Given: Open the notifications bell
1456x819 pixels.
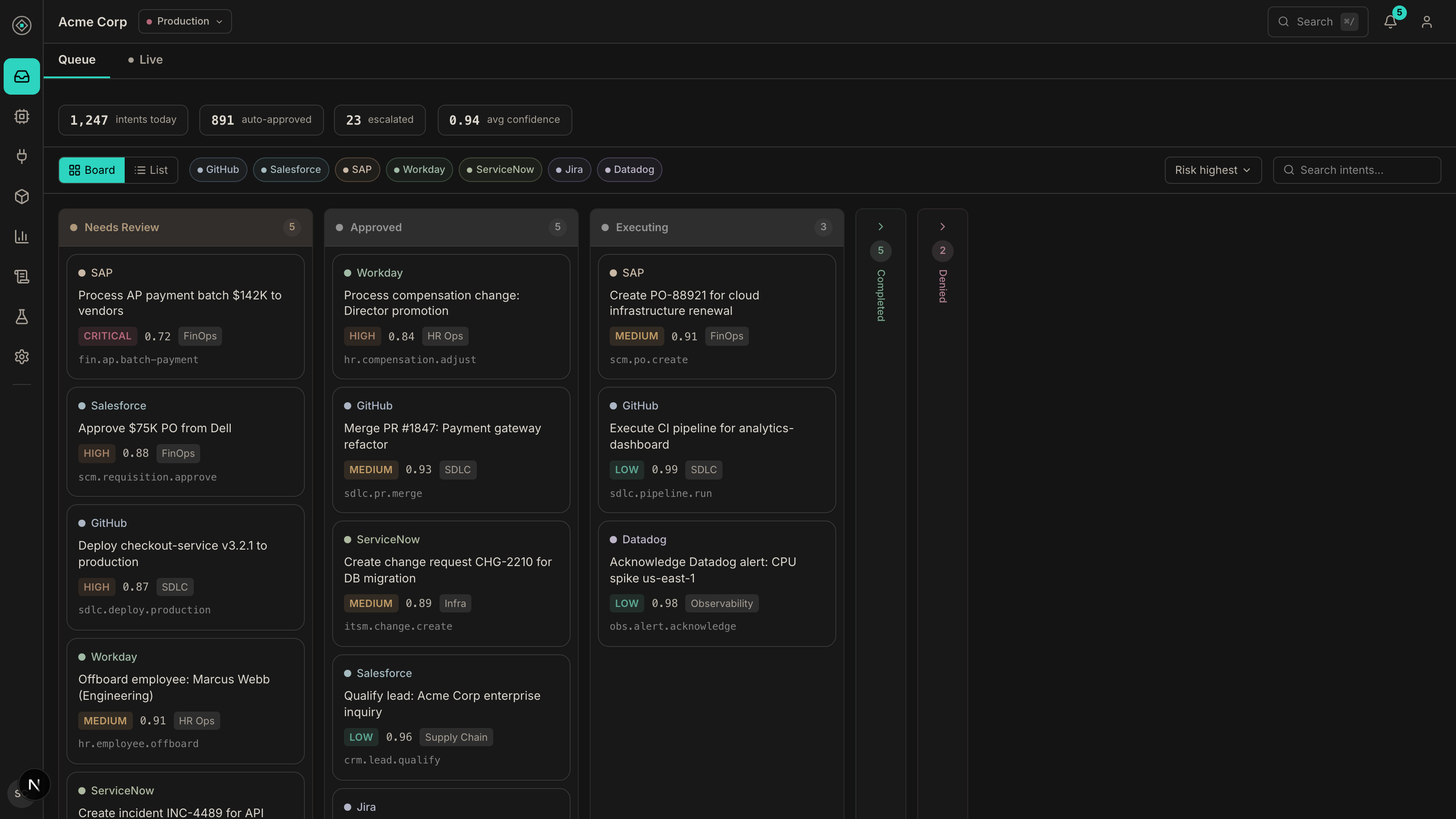Looking at the screenshot, I should 1391,21.
